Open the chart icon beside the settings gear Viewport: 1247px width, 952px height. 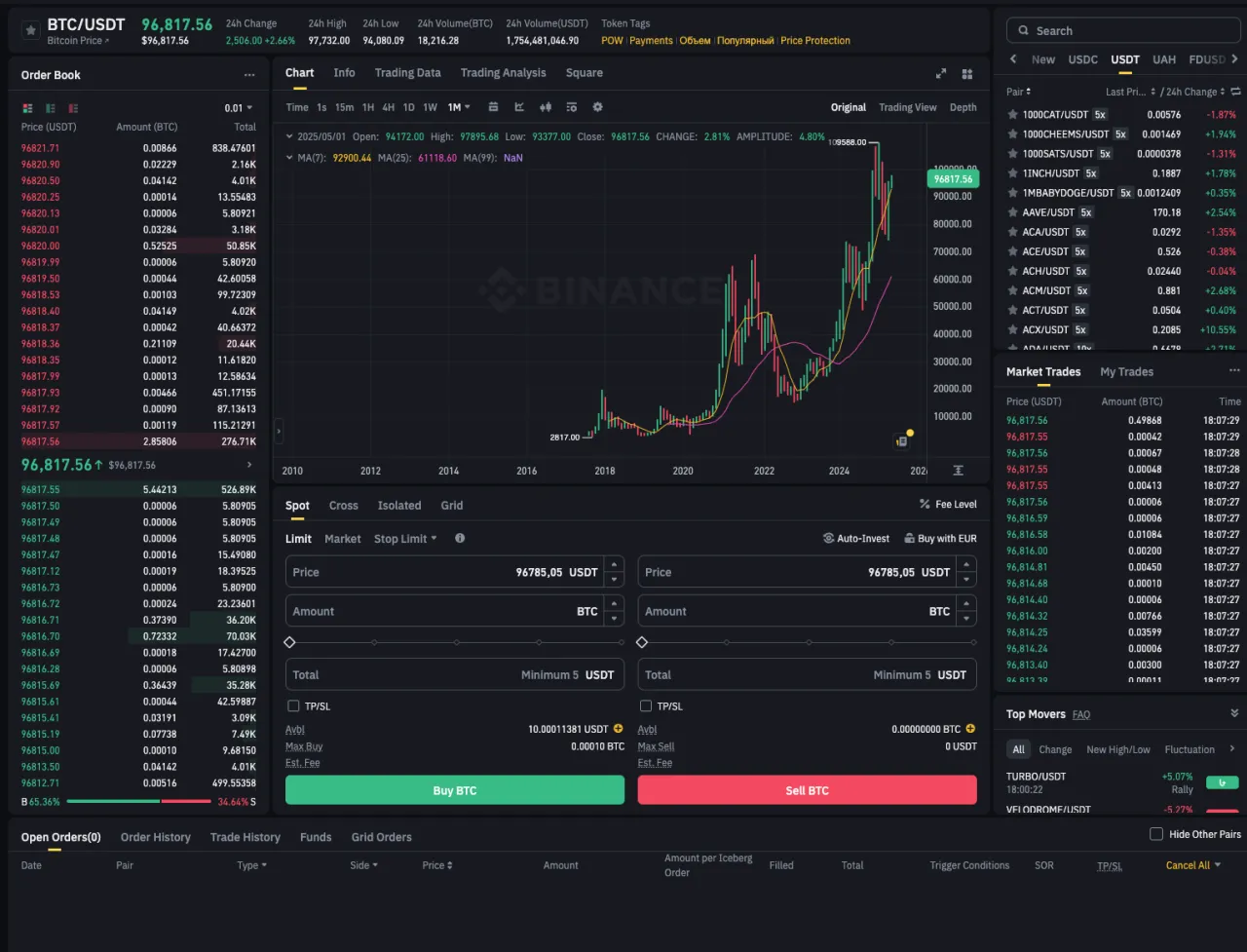(572, 107)
